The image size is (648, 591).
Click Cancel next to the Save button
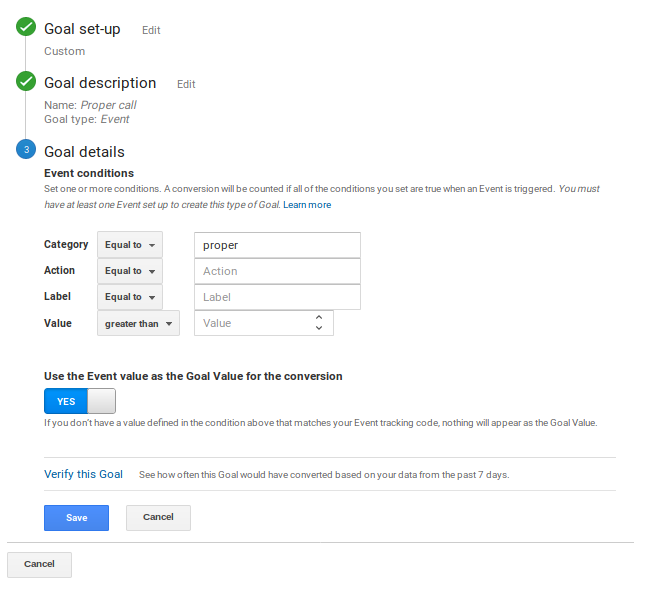tap(158, 517)
